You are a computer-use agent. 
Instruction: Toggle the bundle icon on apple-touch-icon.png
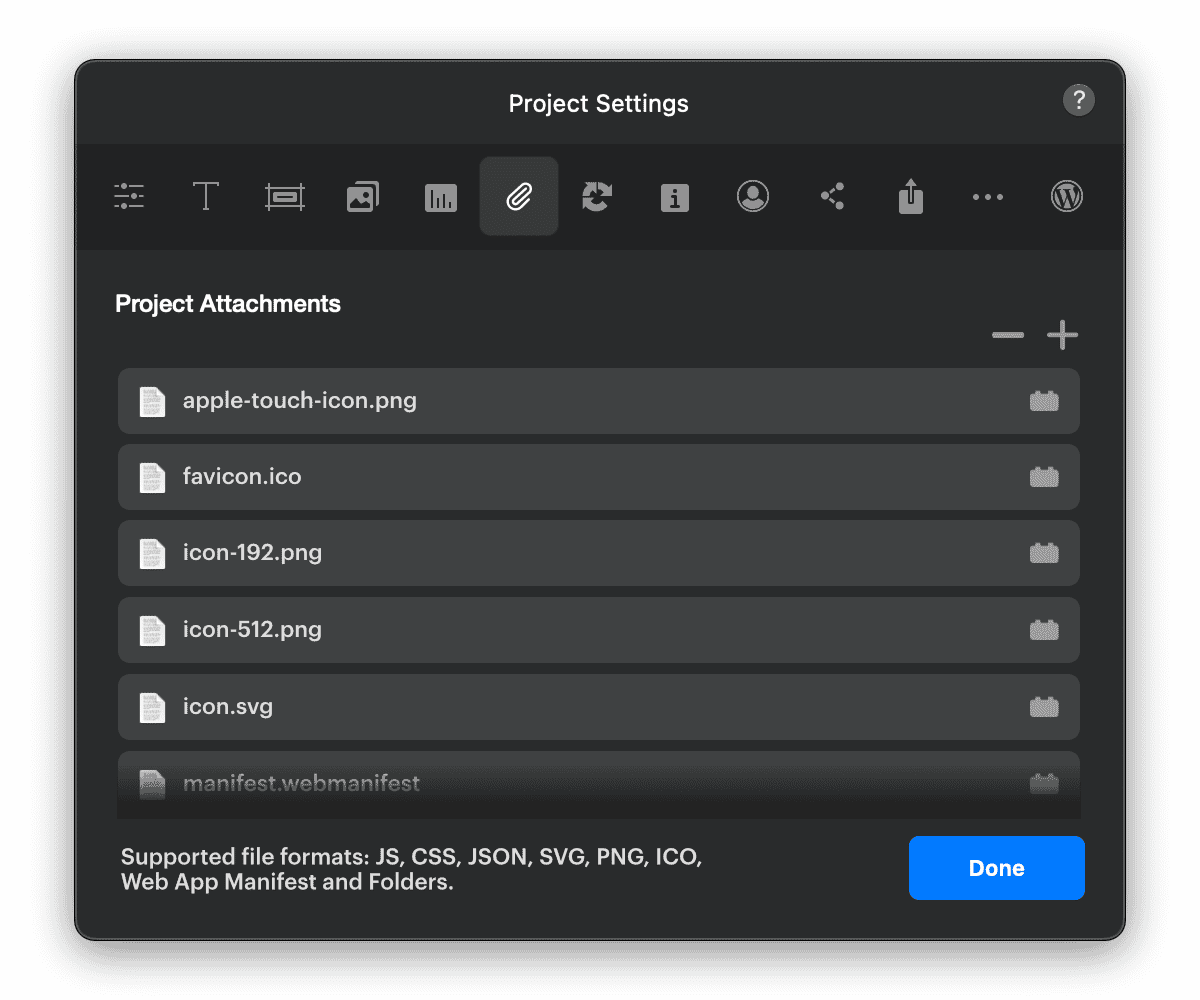(x=1044, y=401)
